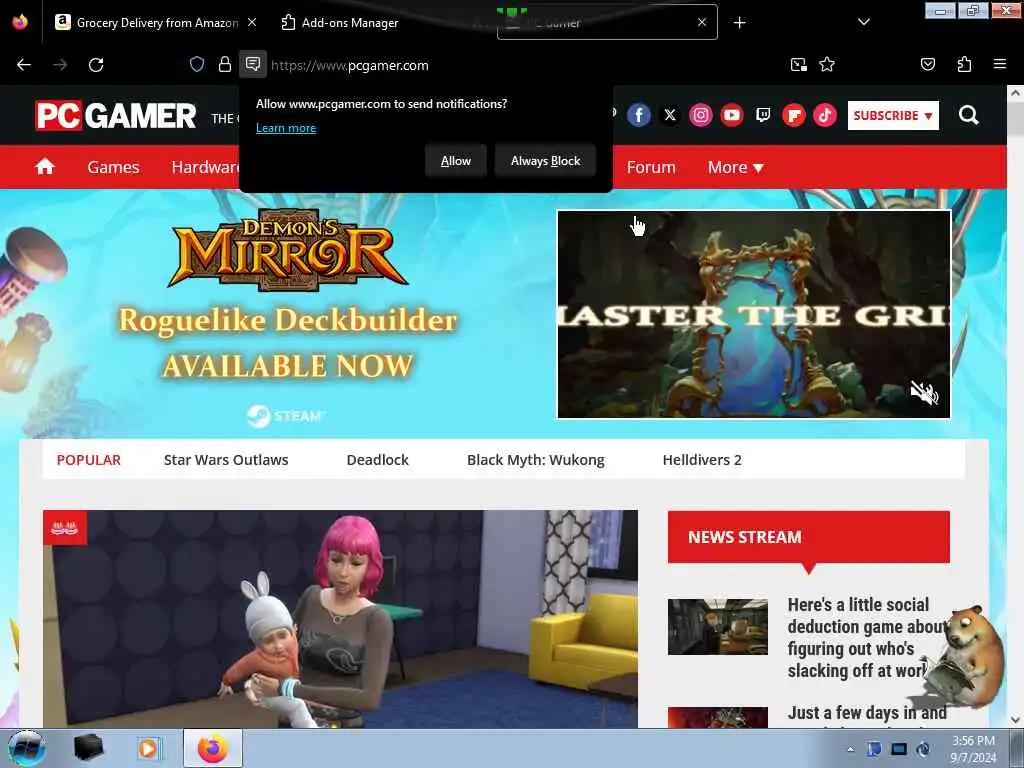
Task: Open the Black Myth: Wukong popular topic
Action: click(536, 460)
